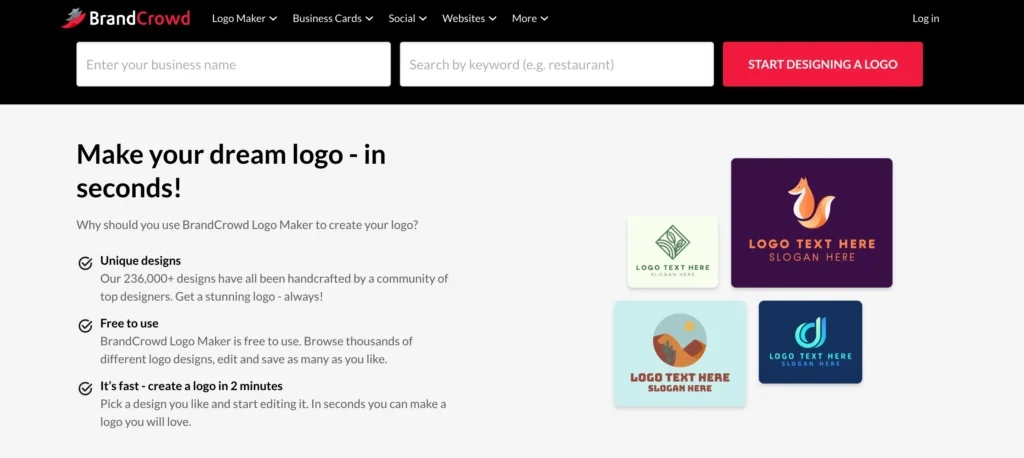This screenshot has width=1024, height=458.
Task: Click the checkmark icon beside It's fast
Action: coord(86,388)
